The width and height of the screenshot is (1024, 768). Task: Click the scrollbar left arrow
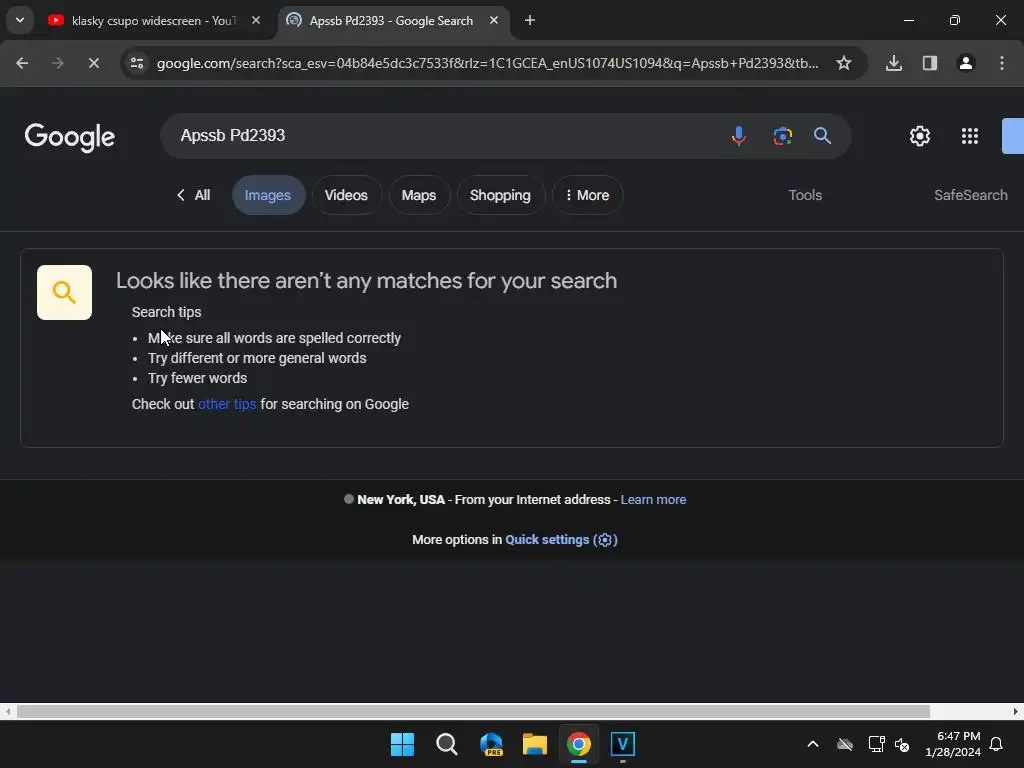tap(8, 711)
